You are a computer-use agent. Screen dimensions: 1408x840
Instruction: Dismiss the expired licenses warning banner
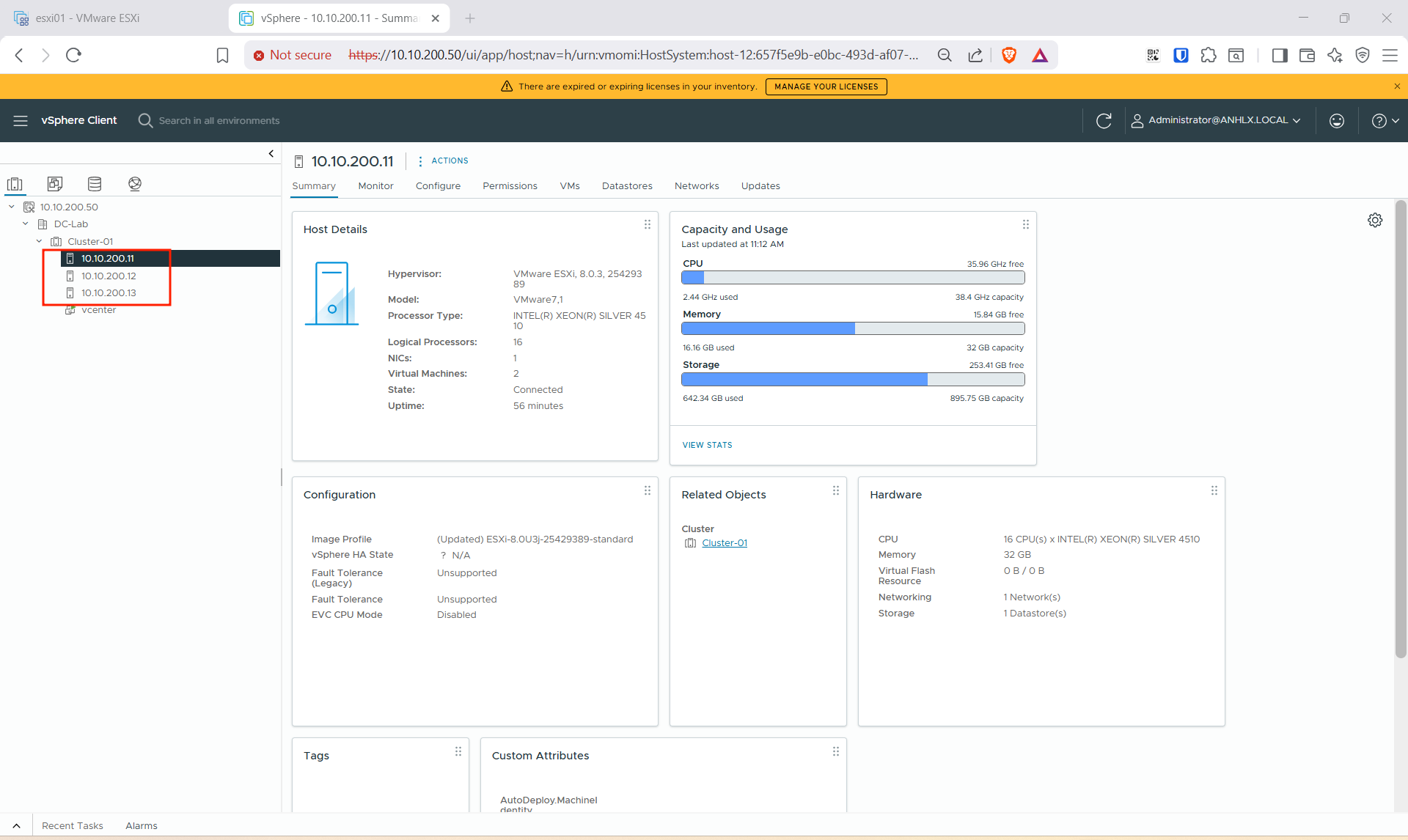tap(1397, 86)
